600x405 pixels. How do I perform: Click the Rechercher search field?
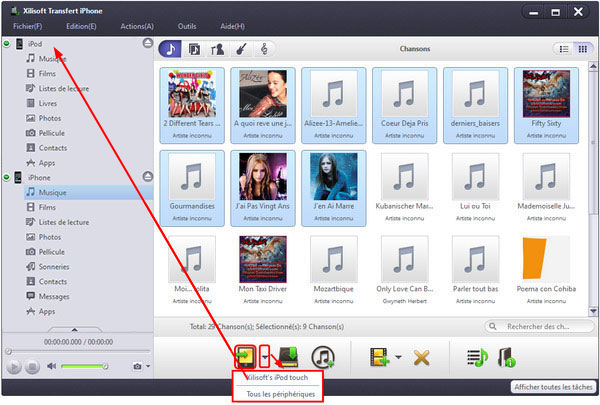click(540, 327)
